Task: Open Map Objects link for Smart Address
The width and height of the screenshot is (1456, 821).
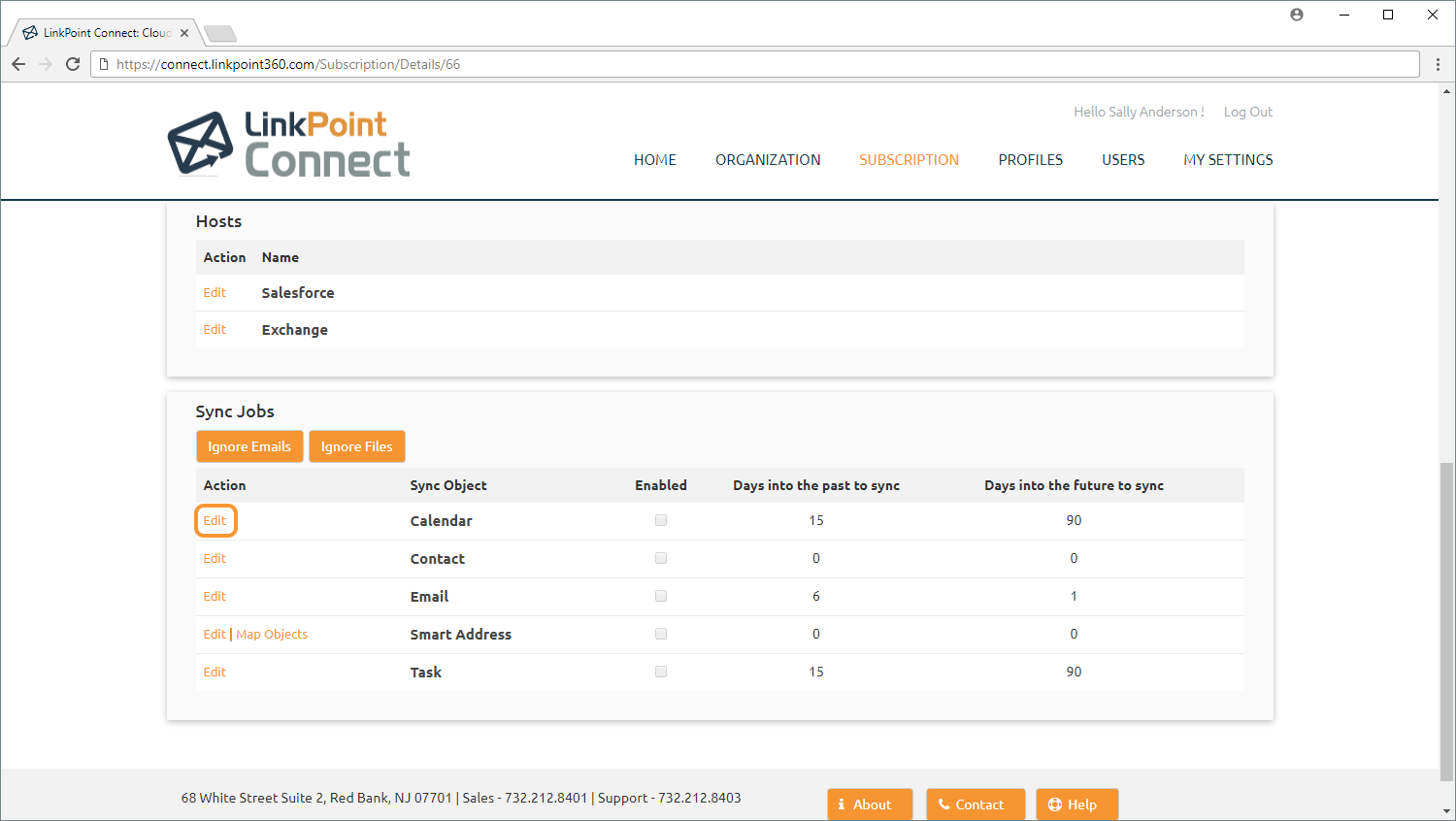Action: tap(272, 635)
